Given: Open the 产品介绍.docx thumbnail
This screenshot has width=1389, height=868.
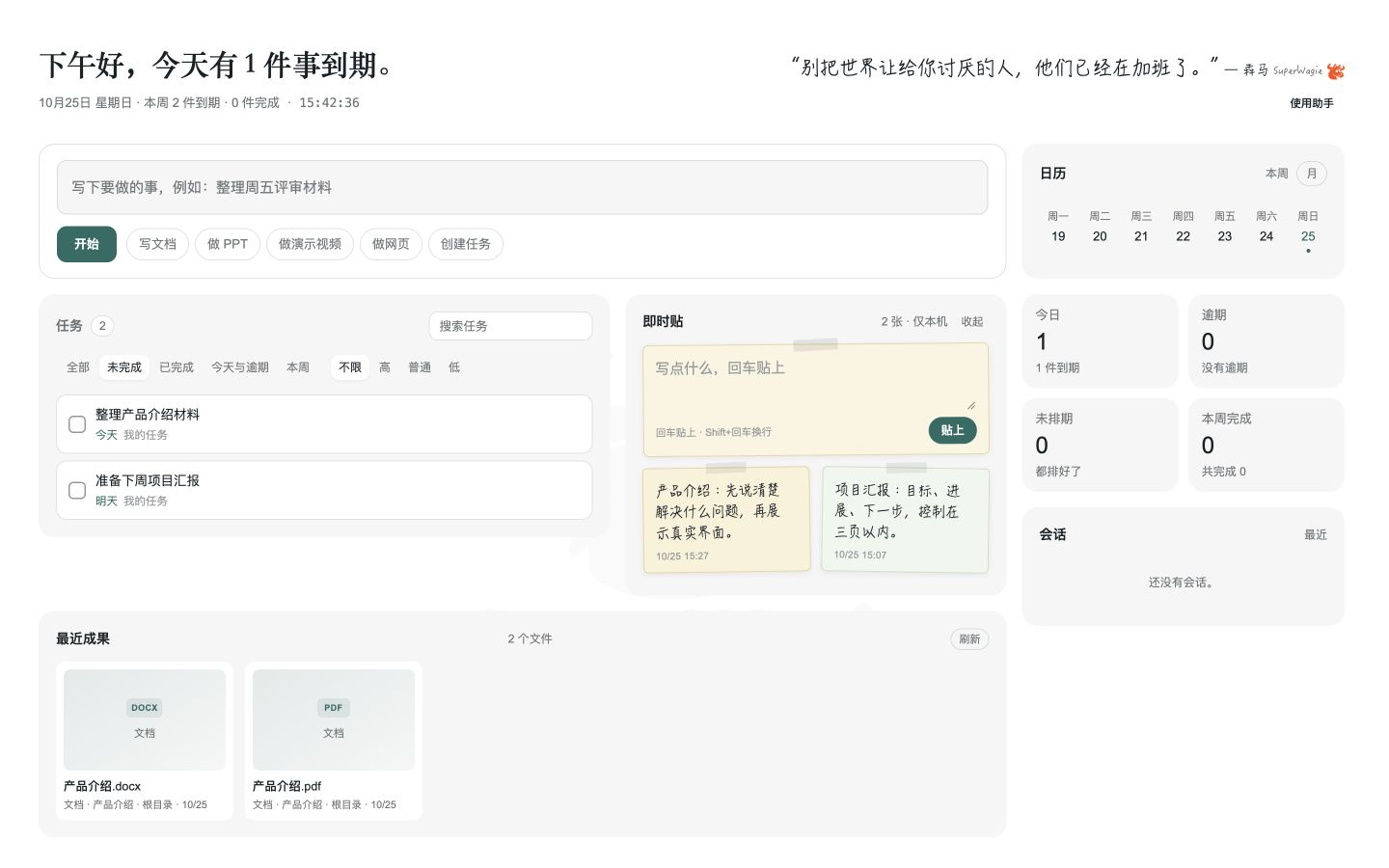Looking at the screenshot, I should [x=145, y=719].
